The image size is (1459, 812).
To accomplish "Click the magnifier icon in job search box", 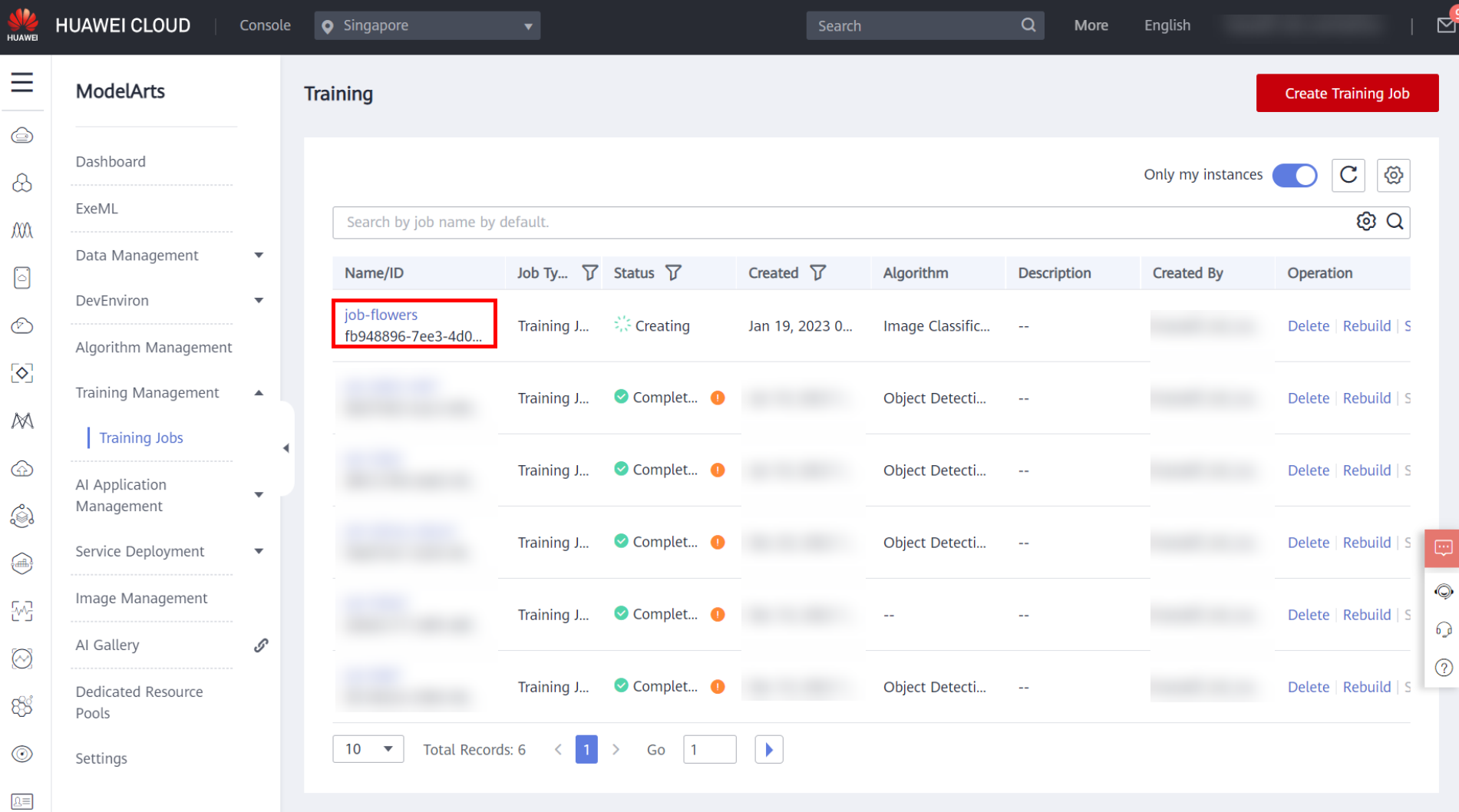I will (1395, 222).
